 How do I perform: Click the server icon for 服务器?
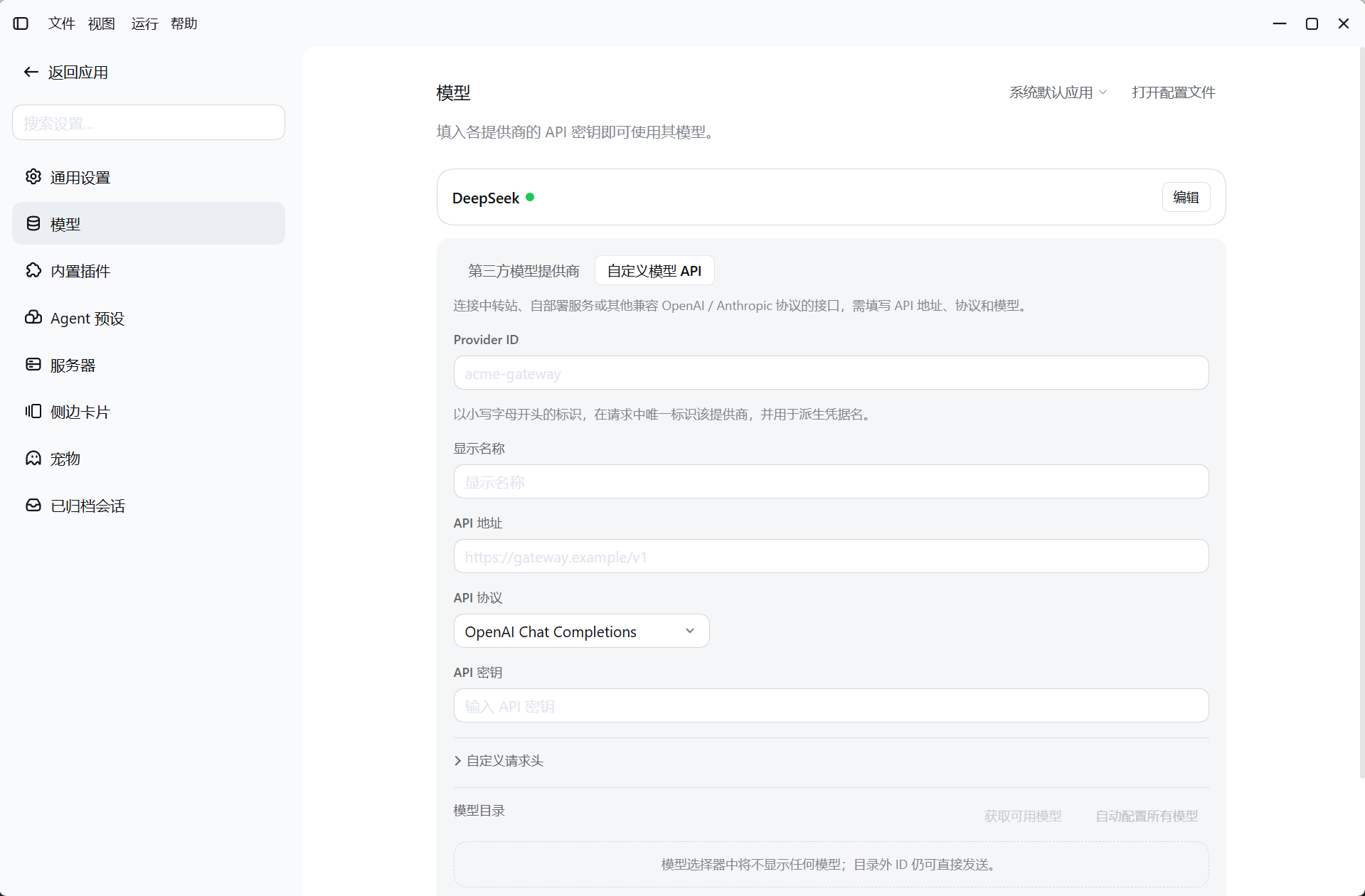(x=33, y=364)
